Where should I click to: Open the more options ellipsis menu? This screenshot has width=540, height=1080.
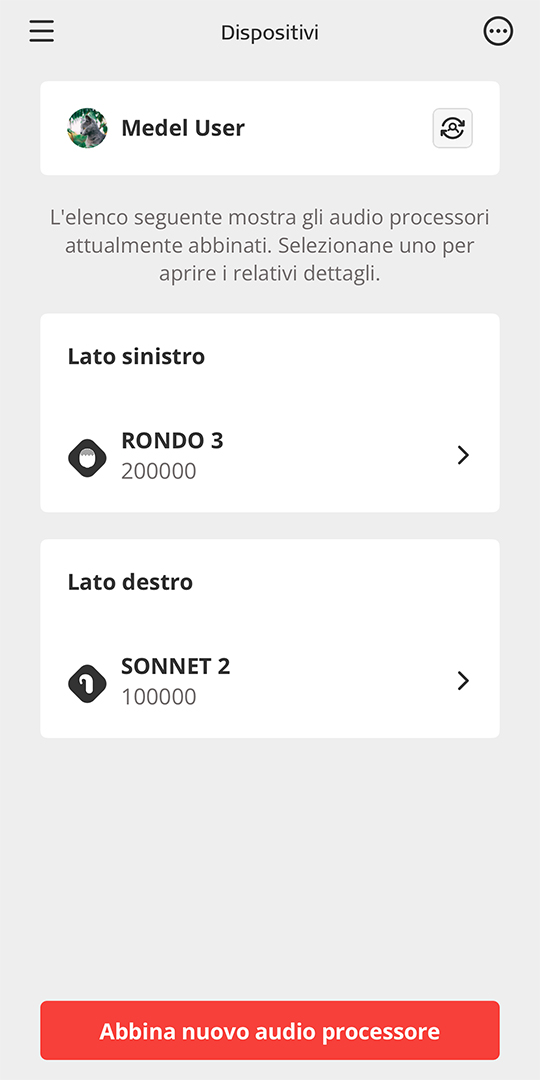pyautogui.click(x=498, y=32)
